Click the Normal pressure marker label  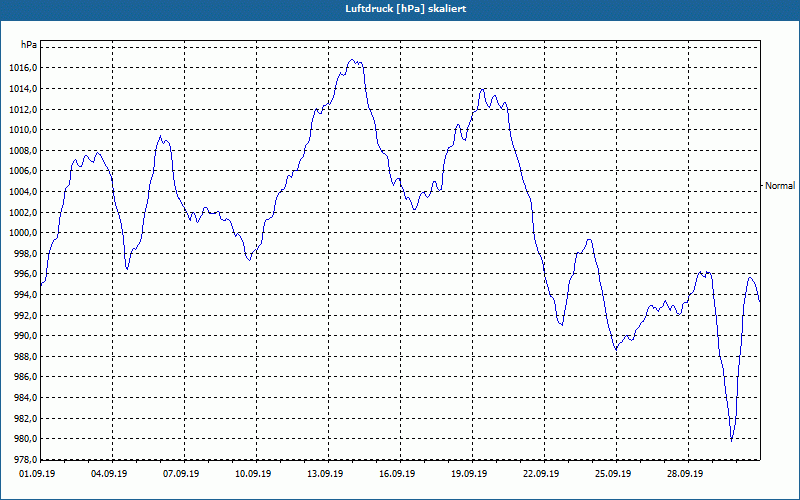[x=780, y=186]
